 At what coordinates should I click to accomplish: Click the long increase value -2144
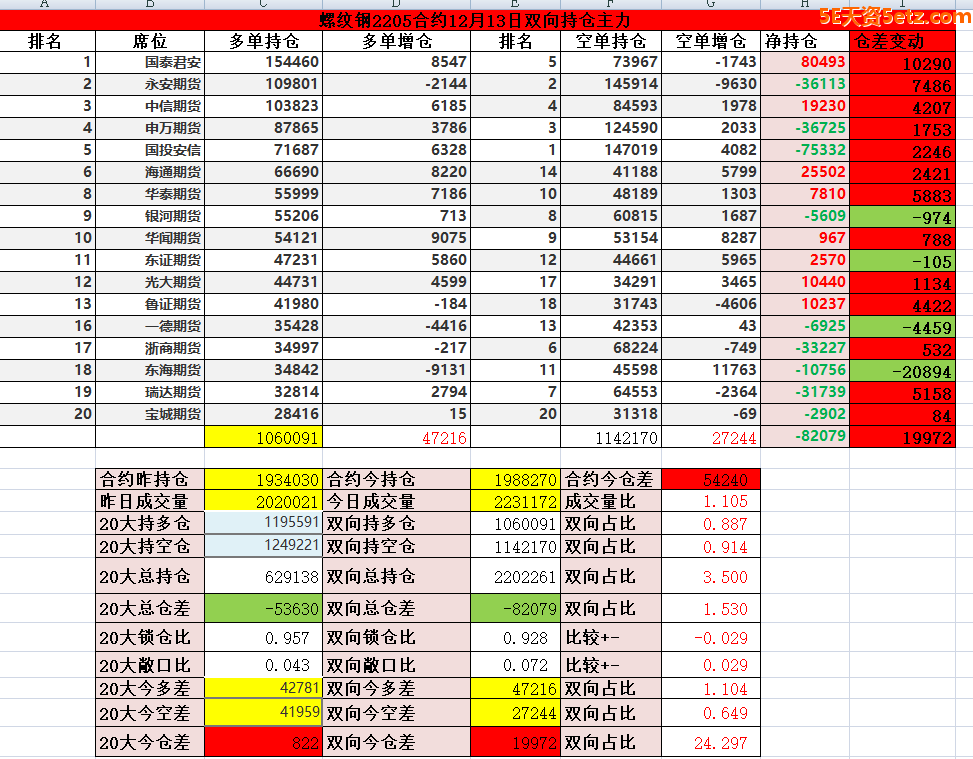[x=397, y=84]
